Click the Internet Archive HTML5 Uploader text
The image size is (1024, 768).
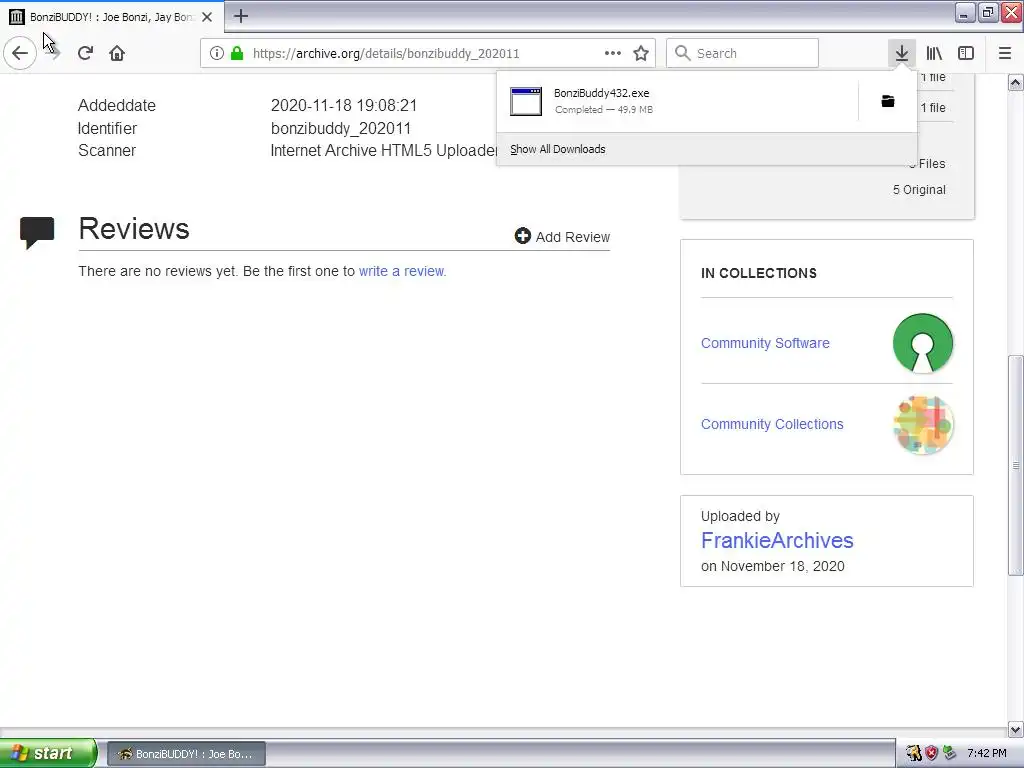pyautogui.click(x=384, y=150)
